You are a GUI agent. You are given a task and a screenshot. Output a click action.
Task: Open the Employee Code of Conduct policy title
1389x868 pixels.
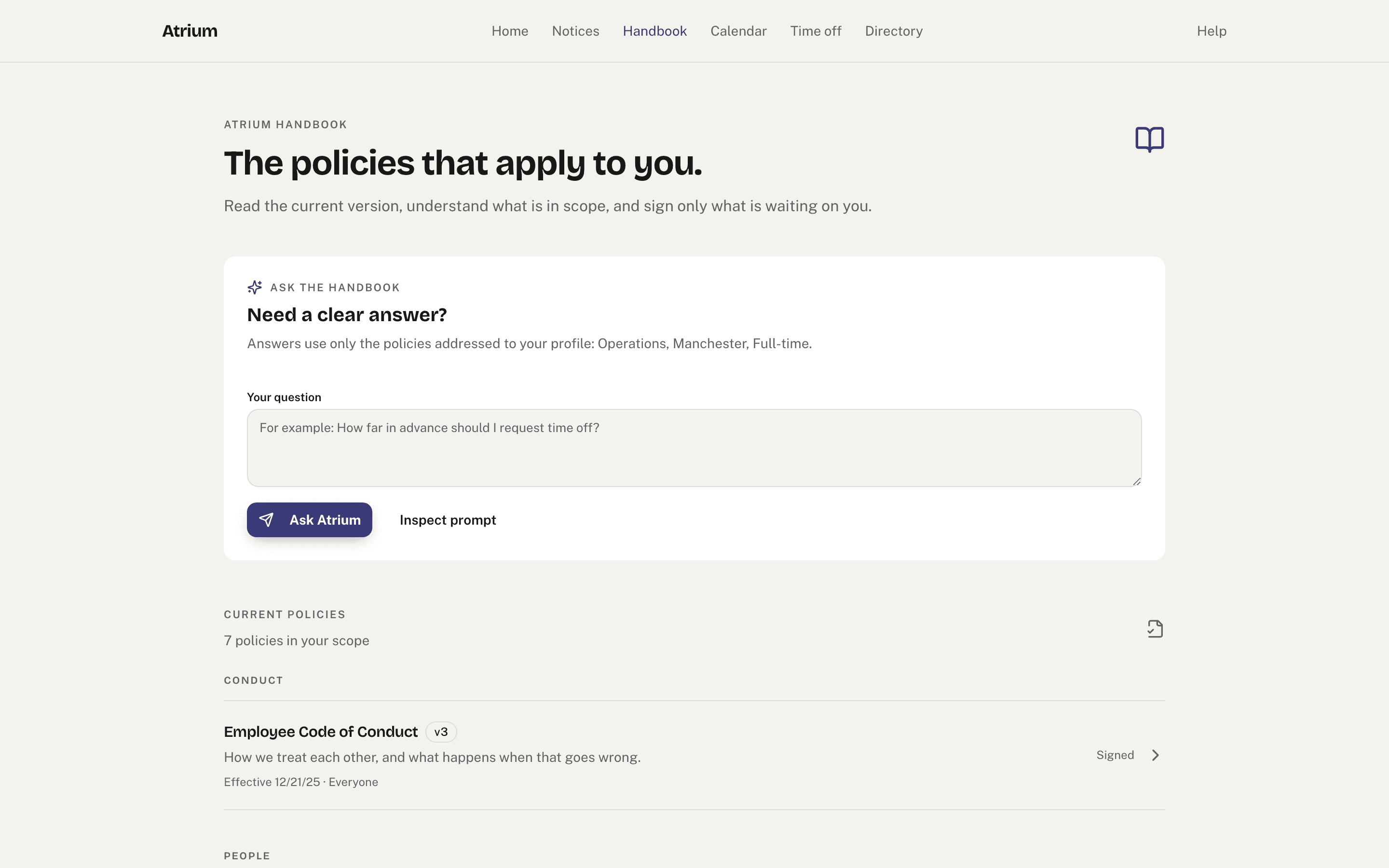click(x=321, y=732)
